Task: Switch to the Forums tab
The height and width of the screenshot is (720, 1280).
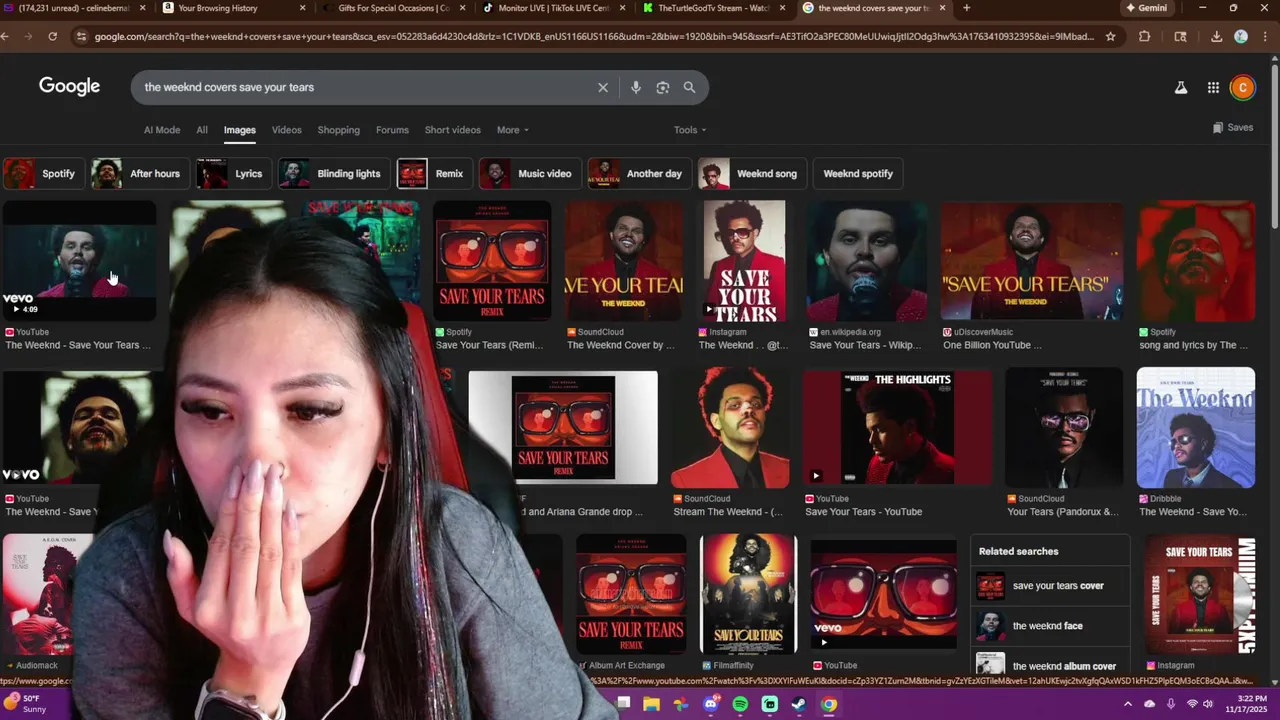Action: click(392, 130)
